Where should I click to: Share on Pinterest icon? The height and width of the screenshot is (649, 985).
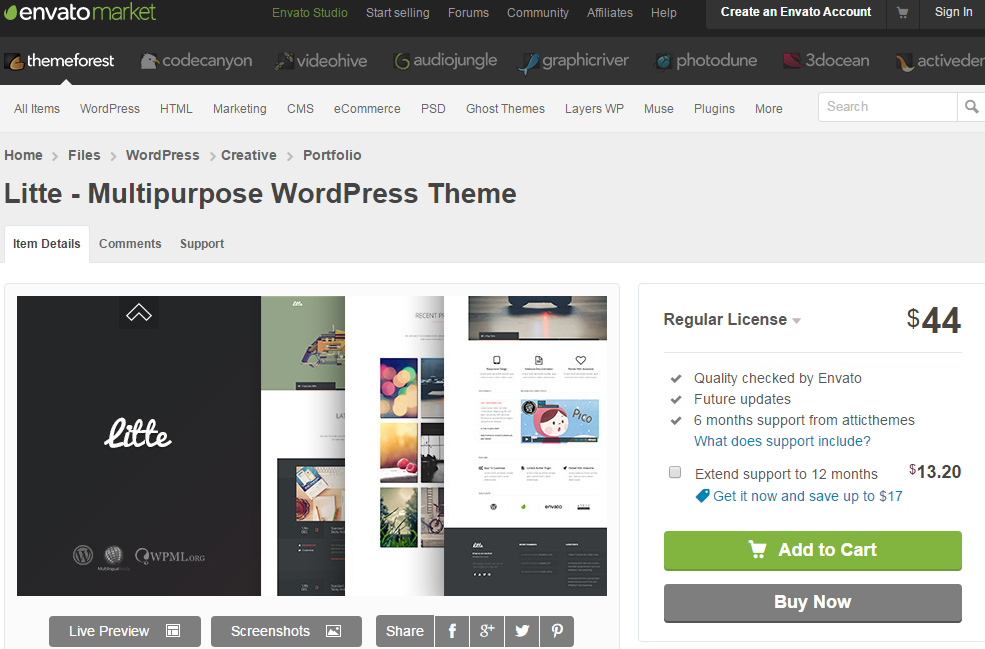tap(557, 631)
